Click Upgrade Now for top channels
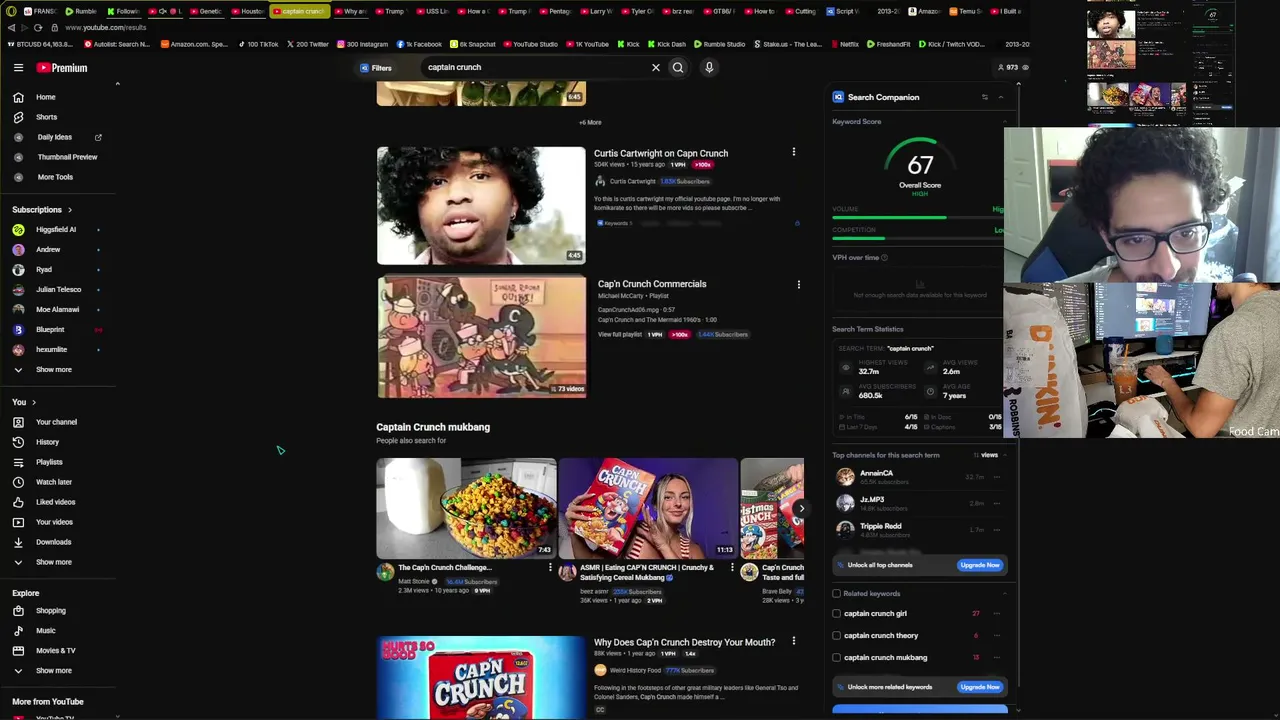This screenshot has width=1280, height=720. (979, 565)
